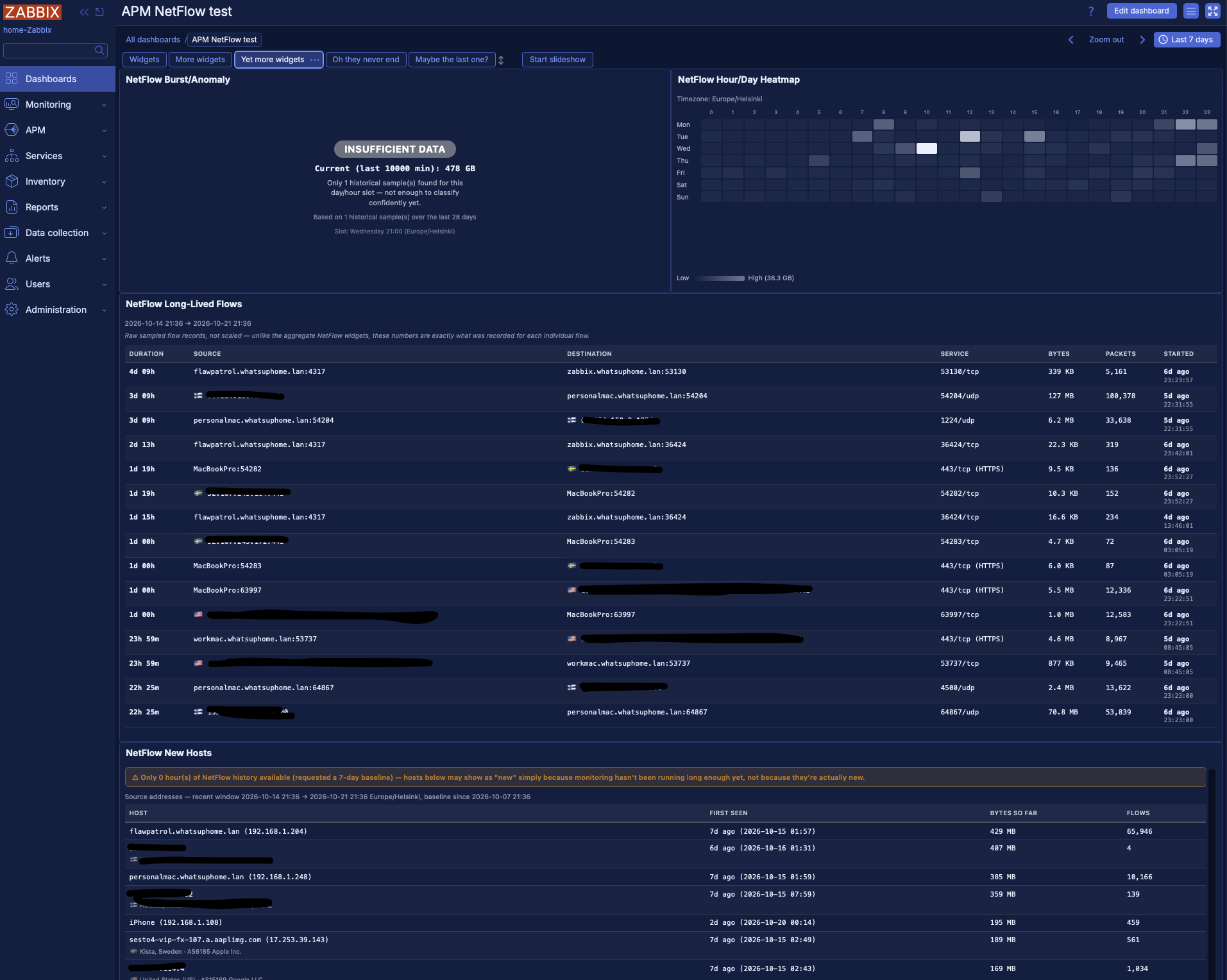
Task: Click the hide sidebar icon next to collapse arrows
Action: coord(99,12)
